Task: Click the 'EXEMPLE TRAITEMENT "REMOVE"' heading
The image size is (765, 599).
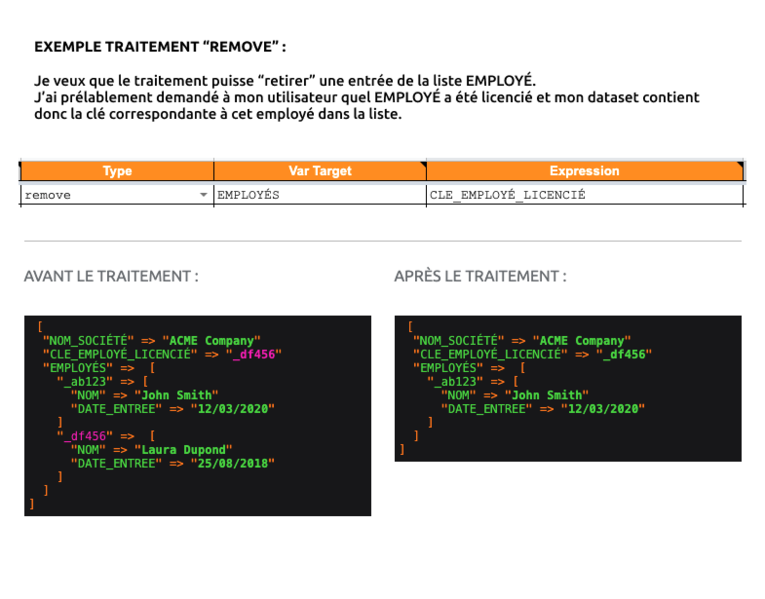Action: click(160, 47)
